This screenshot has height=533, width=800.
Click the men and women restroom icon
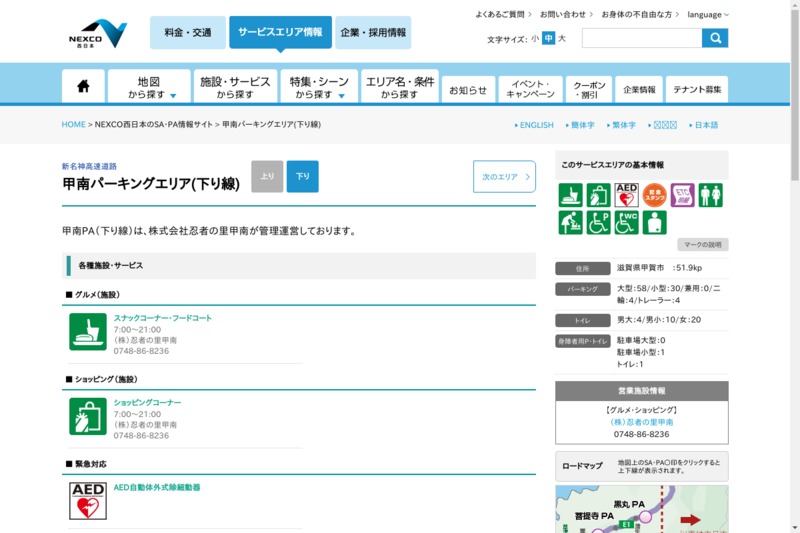[x=710, y=194]
